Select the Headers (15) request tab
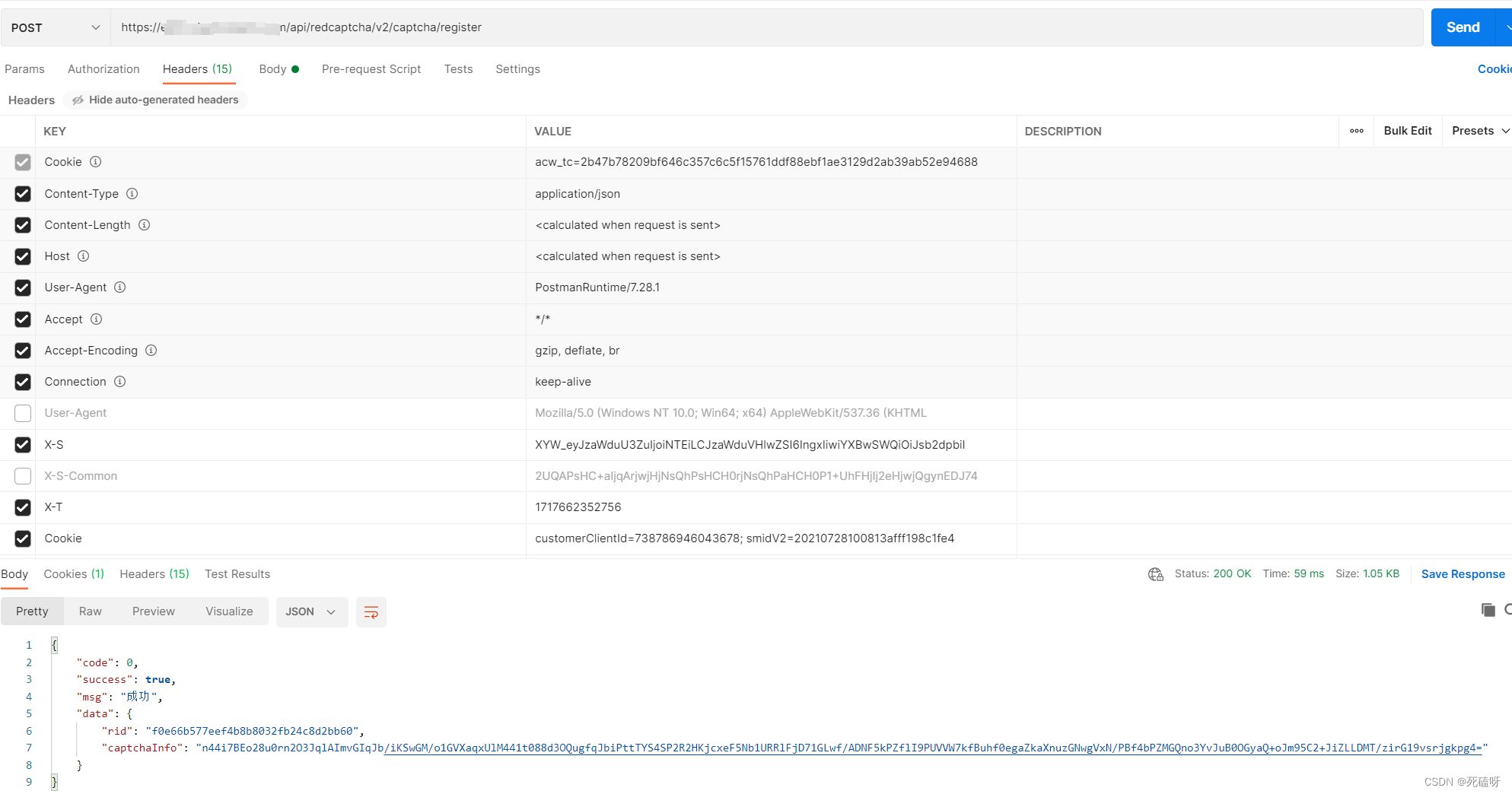1512x794 pixels. coord(197,69)
